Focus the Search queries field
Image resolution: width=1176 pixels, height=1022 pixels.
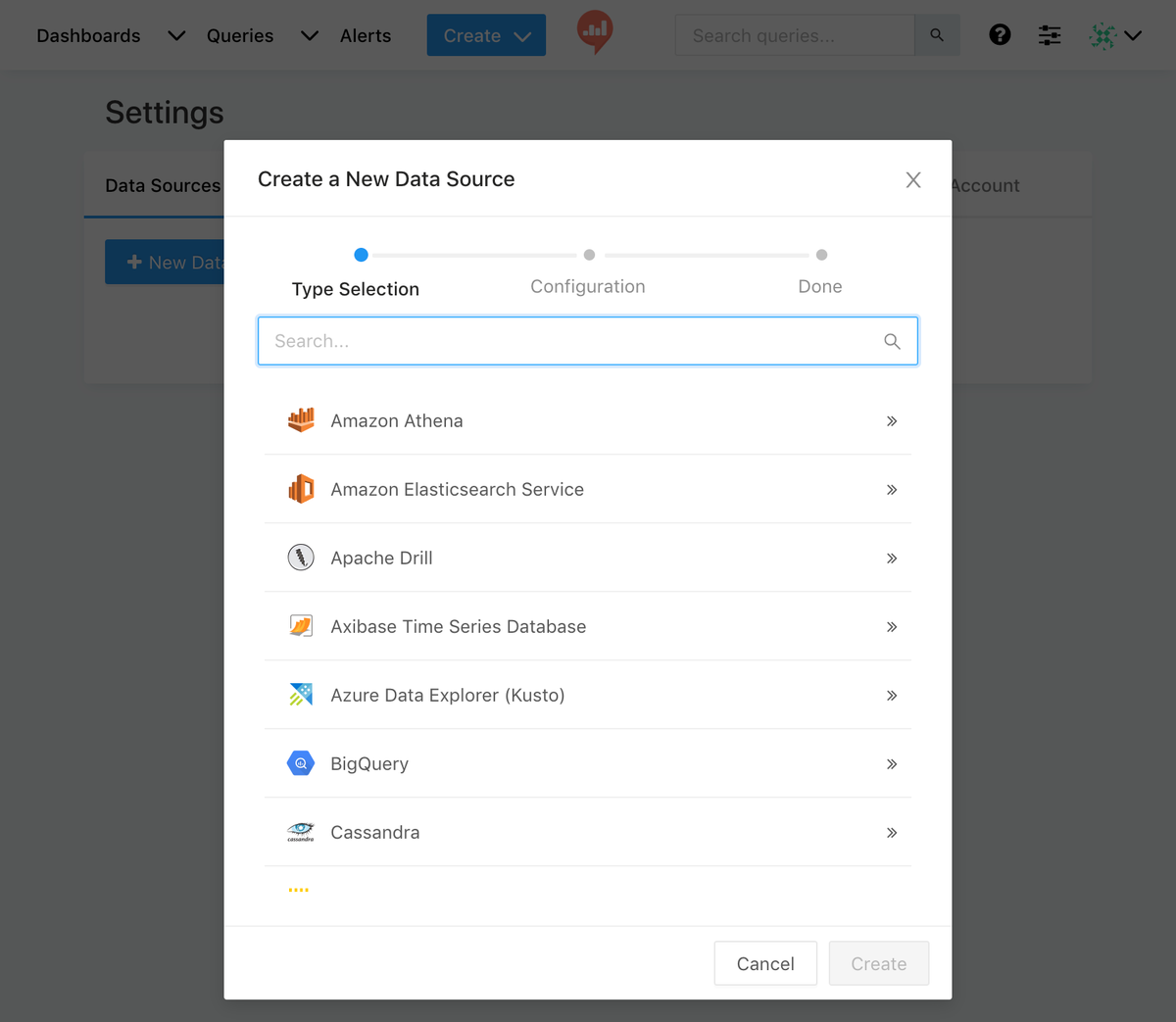pyautogui.click(x=795, y=35)
